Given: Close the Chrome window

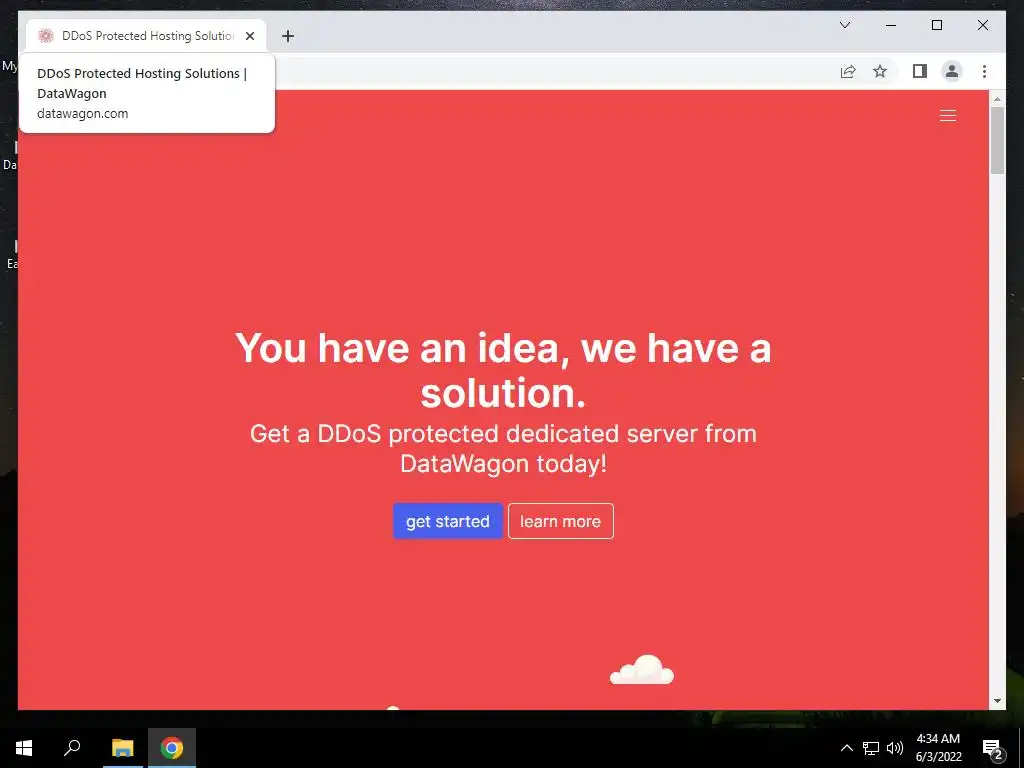Looking at the screenshot, I should pos(982,25).
